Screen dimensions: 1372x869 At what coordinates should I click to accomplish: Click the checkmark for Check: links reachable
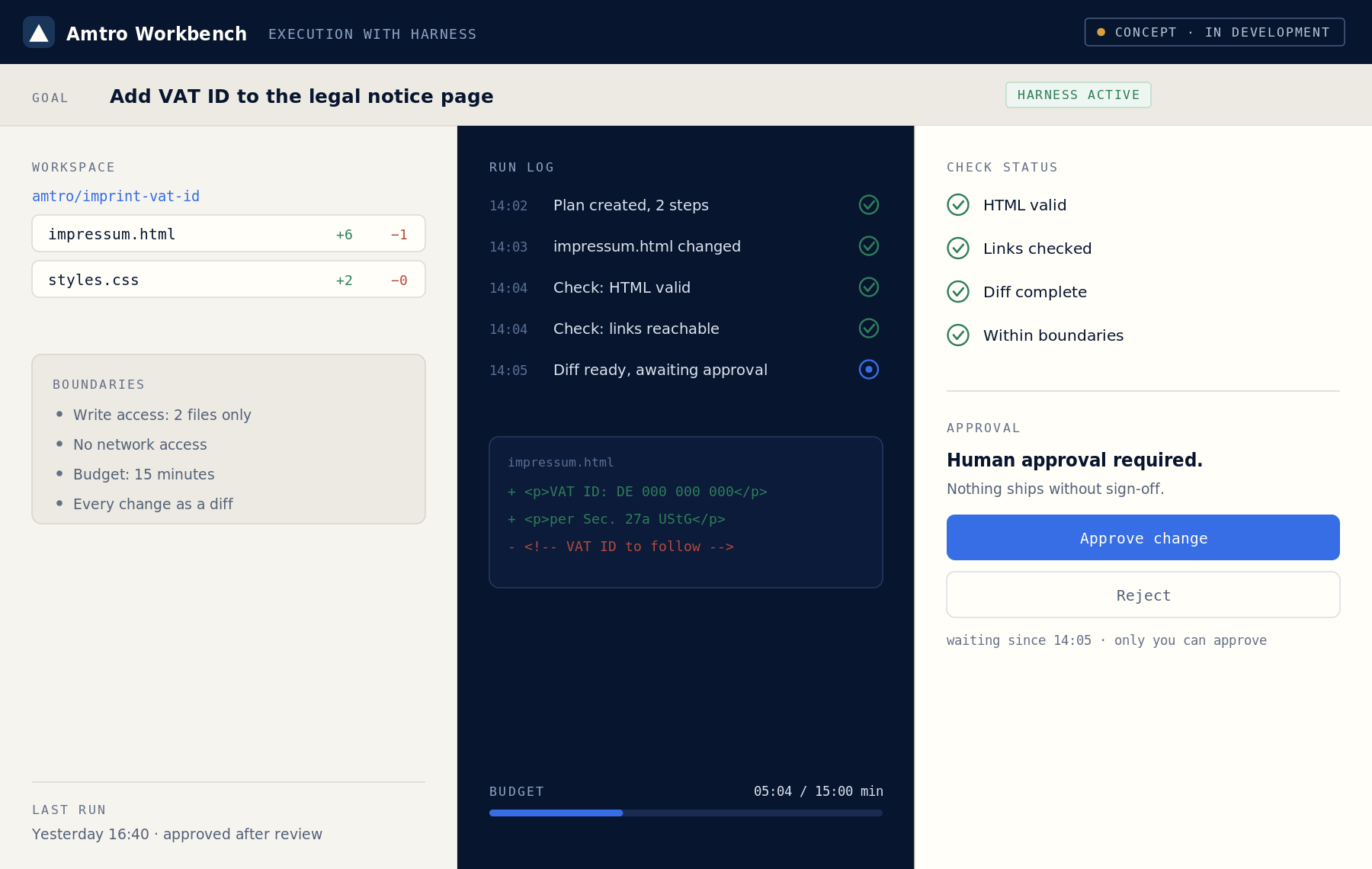[869, 329]
